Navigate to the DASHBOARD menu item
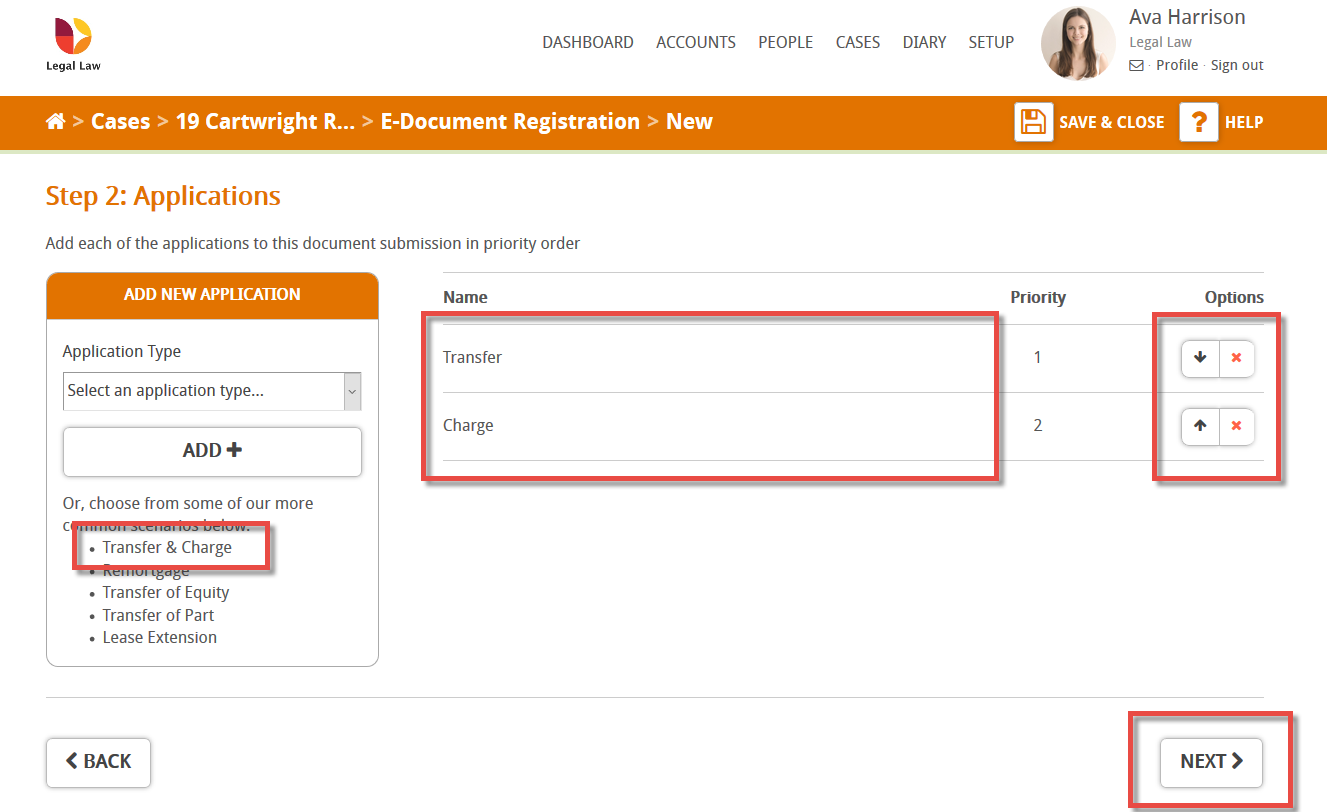 (x=588, y=42)
